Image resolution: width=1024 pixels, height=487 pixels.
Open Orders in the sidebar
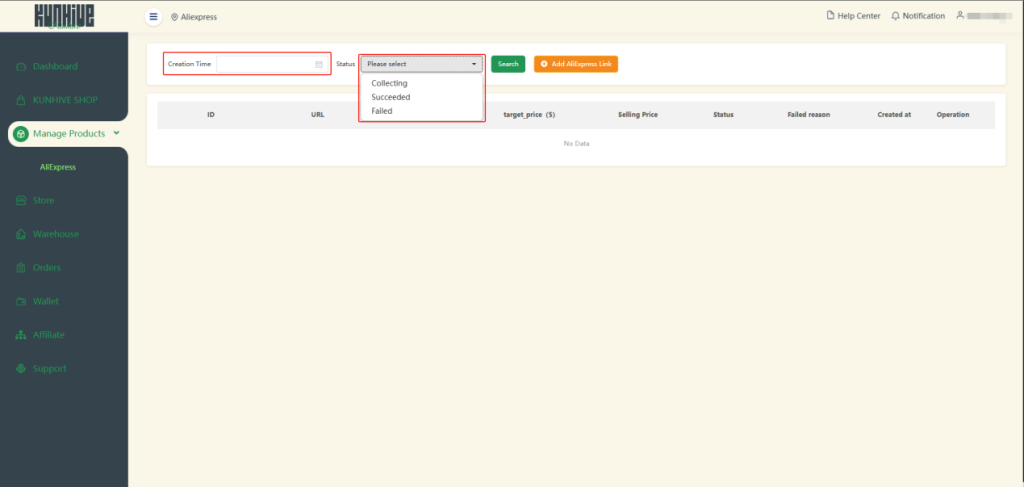pyautogui.click(x=47, y=268)
